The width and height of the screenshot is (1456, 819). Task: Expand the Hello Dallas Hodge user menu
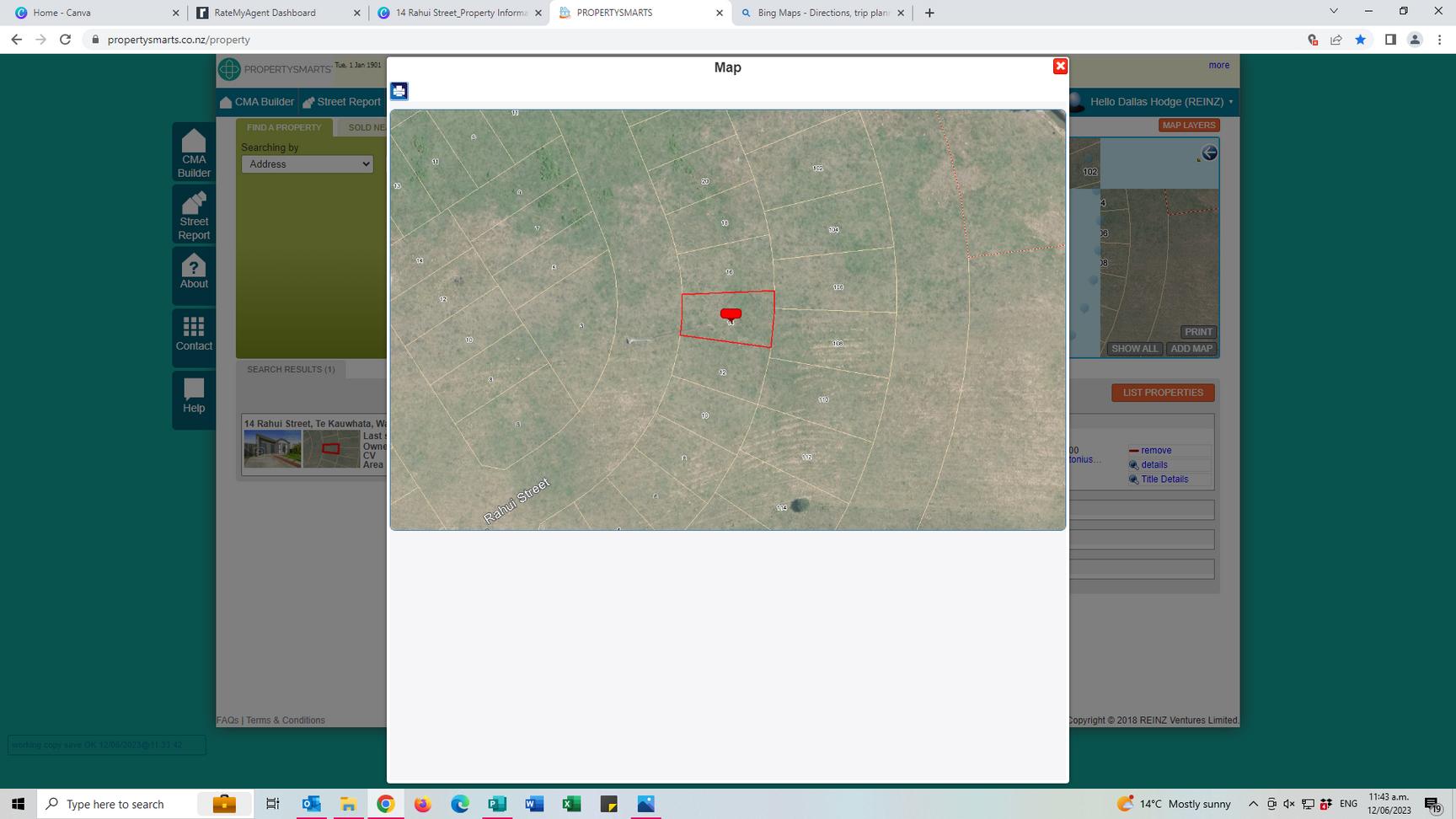1161,102
